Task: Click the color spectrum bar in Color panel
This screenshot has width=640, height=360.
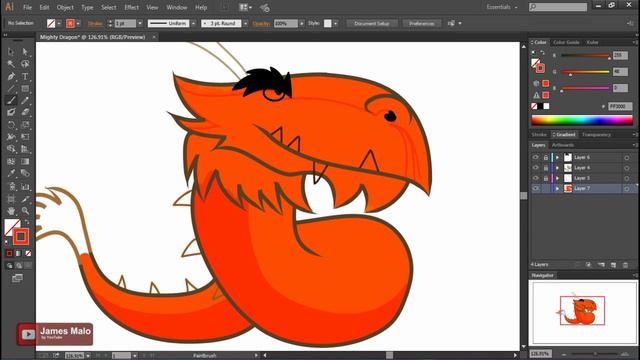Action: coord(582,120)
